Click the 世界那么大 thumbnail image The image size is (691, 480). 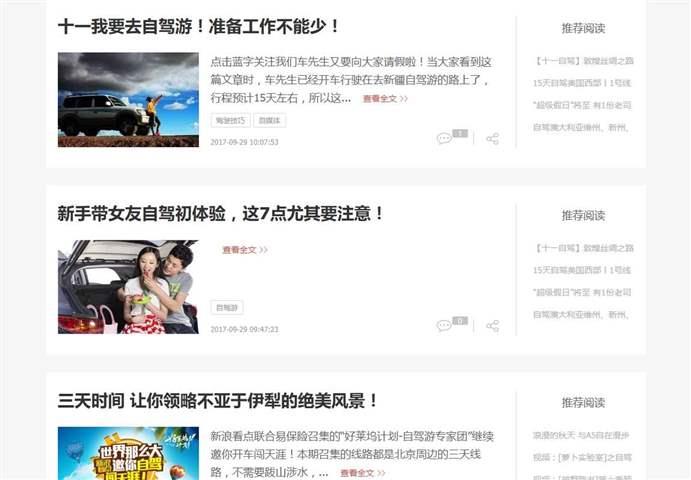[x=128, y=453]
